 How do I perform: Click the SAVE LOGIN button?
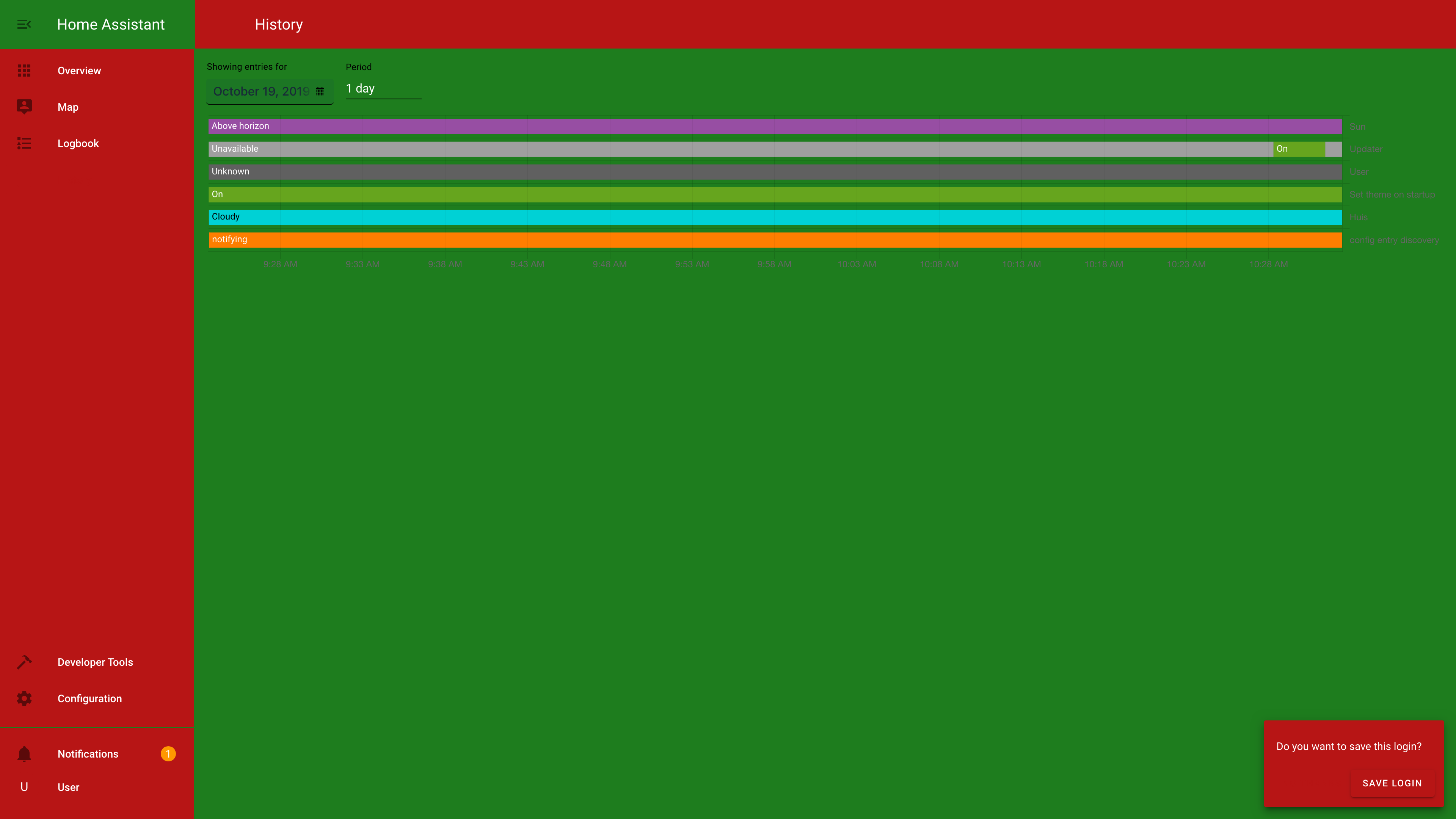point(1392,783)
